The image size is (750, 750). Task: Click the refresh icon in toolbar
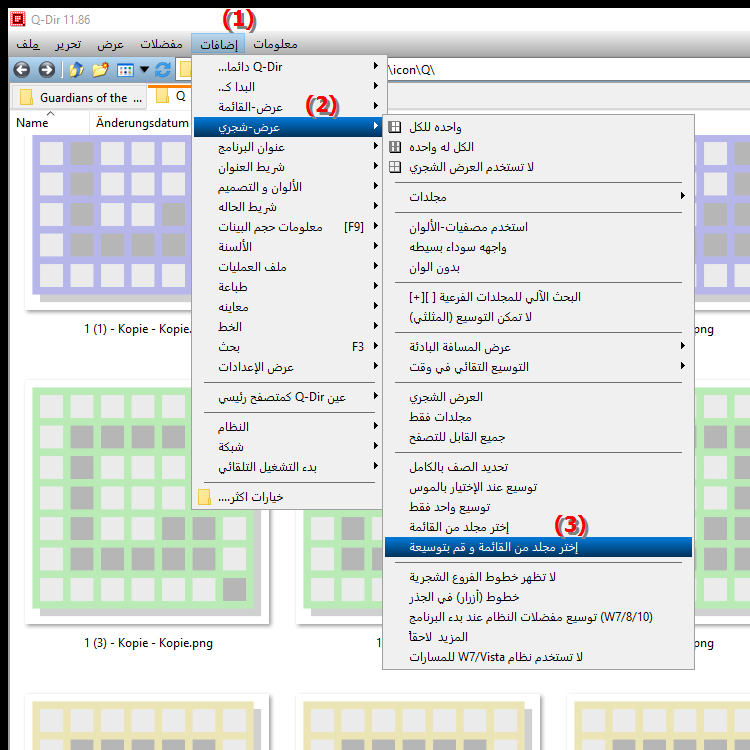pyautogui.click(x=163, y=70)
